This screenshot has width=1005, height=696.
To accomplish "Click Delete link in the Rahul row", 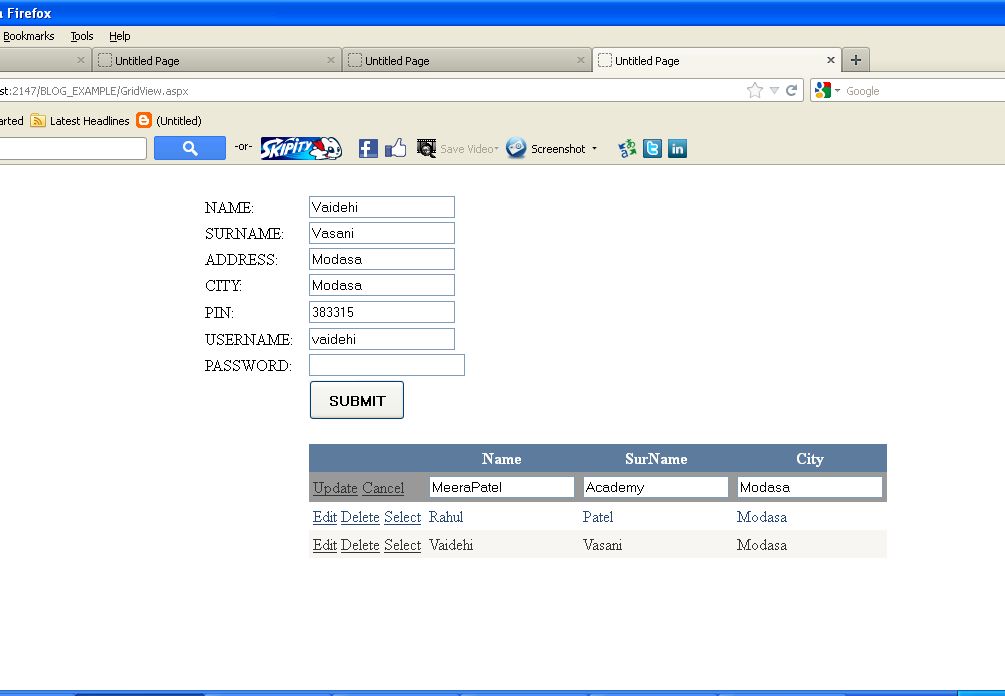I will click(360, 517).
